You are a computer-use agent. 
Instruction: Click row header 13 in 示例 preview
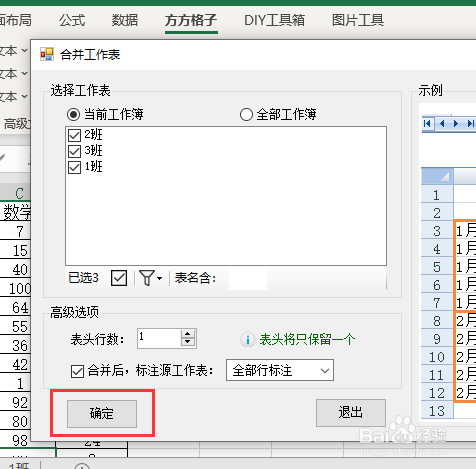pos(437,411)
